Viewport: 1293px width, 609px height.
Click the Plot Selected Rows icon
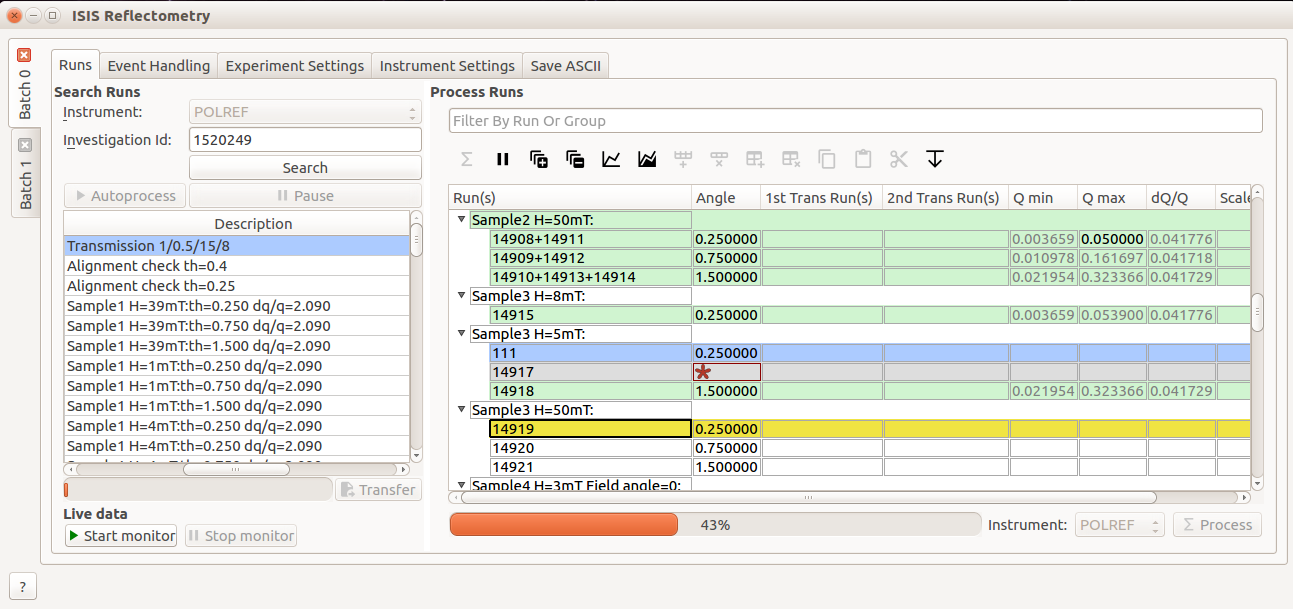point(611,159)
